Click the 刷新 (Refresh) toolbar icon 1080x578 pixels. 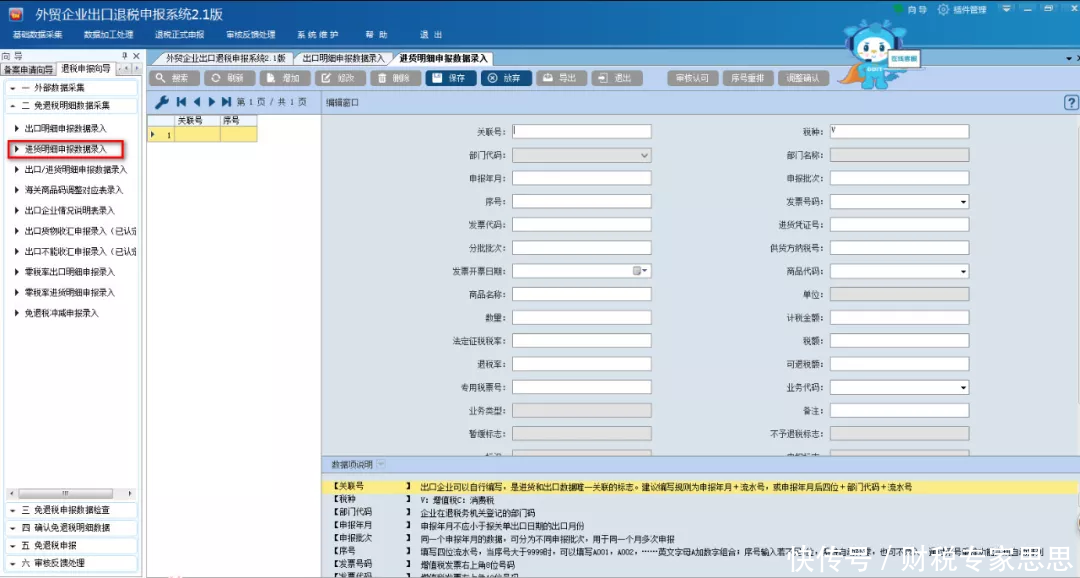(x=230, y=79)
